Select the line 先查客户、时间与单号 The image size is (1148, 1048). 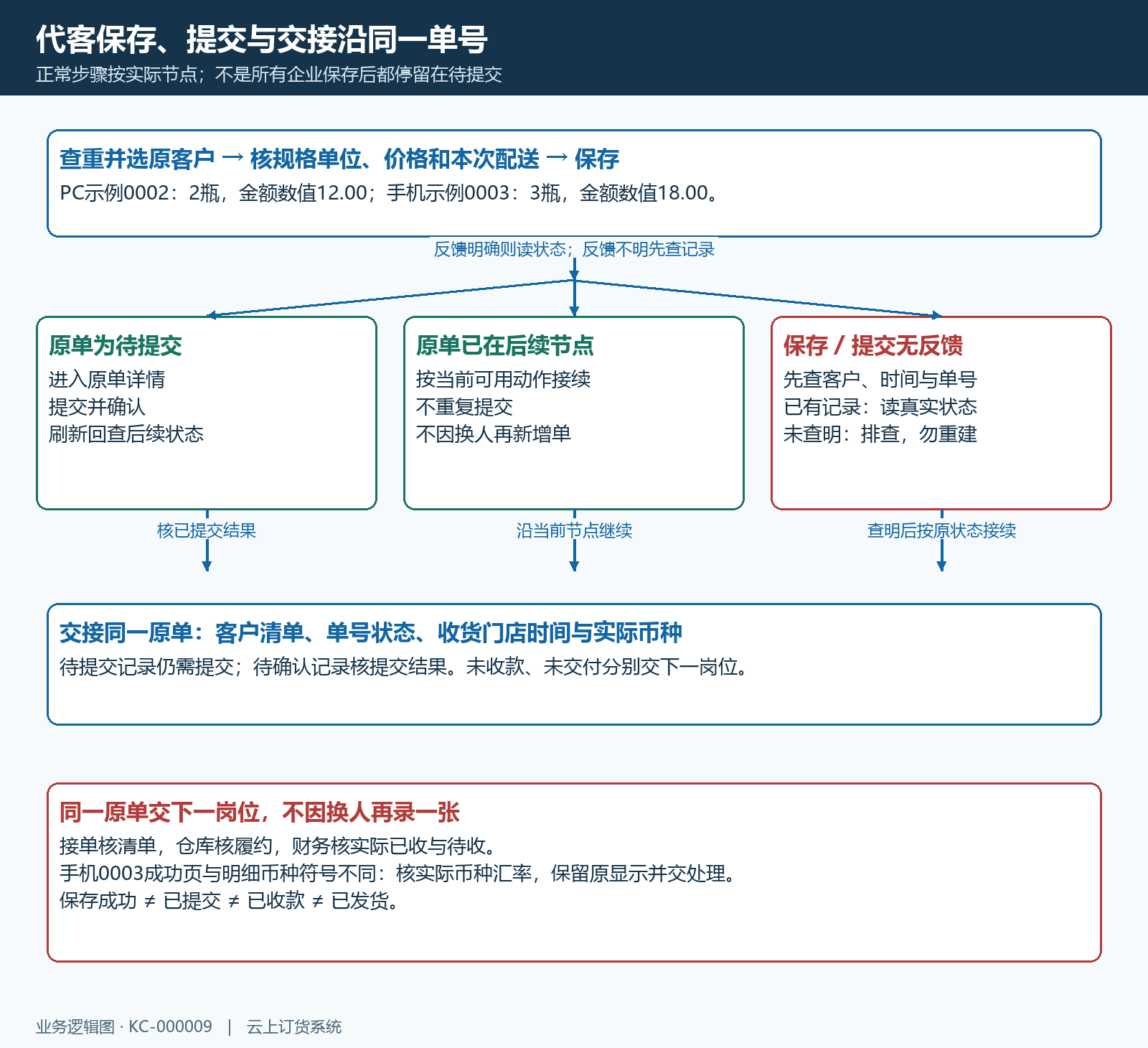pyautogui.click(x=880, y=379)
